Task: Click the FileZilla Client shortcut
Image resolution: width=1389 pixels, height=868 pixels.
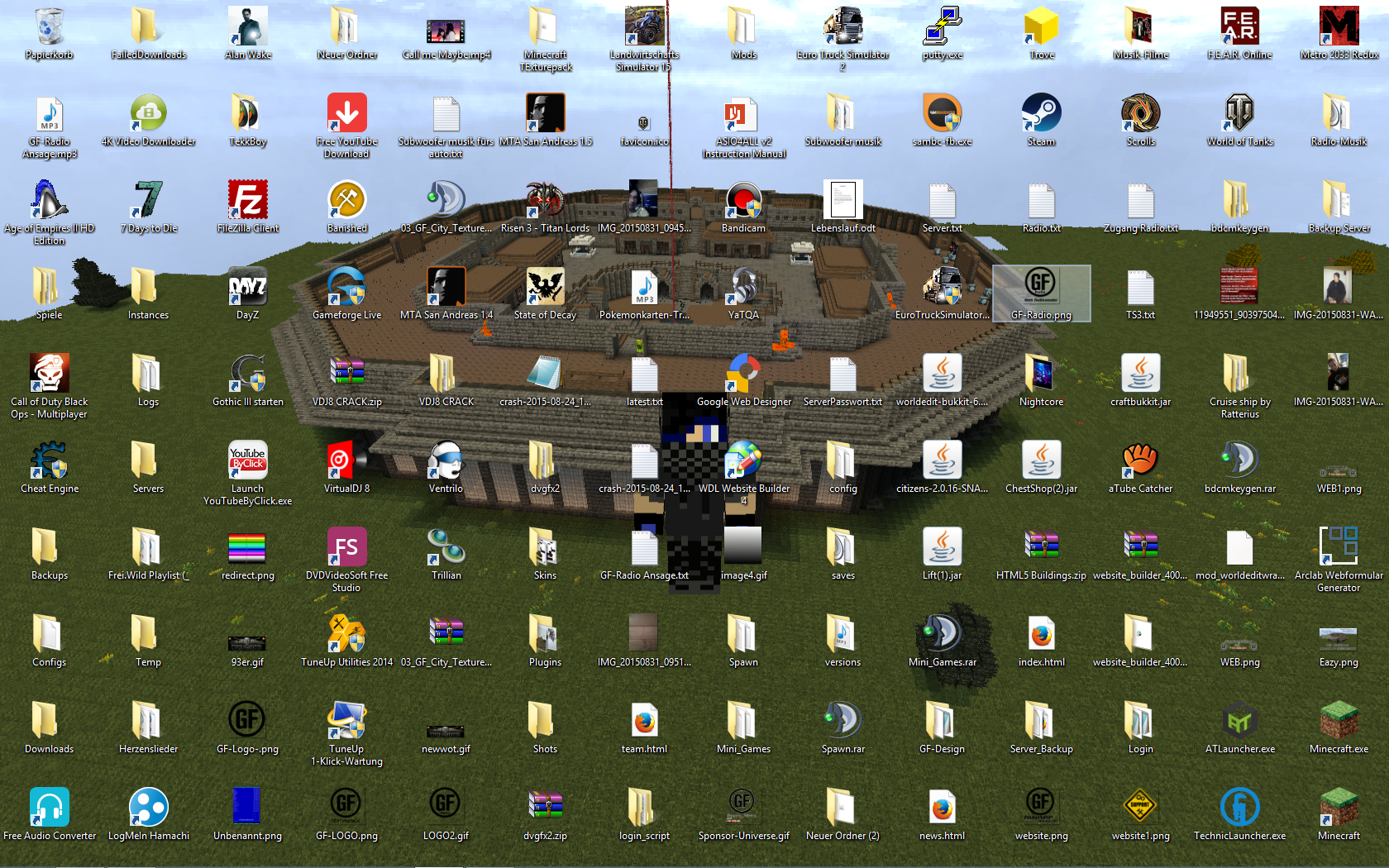Action: 247,201
